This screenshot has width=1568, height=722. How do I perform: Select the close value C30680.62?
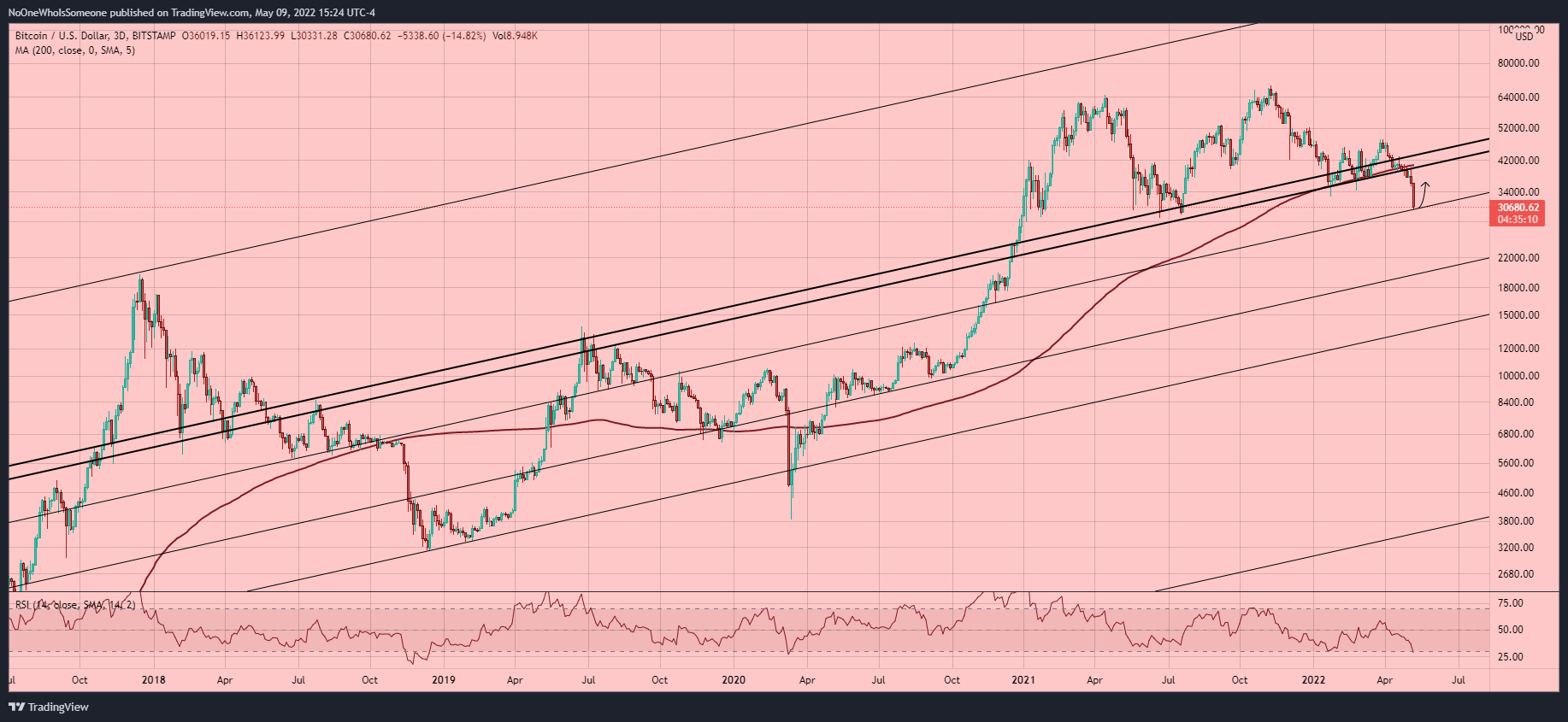pos(367,36)
